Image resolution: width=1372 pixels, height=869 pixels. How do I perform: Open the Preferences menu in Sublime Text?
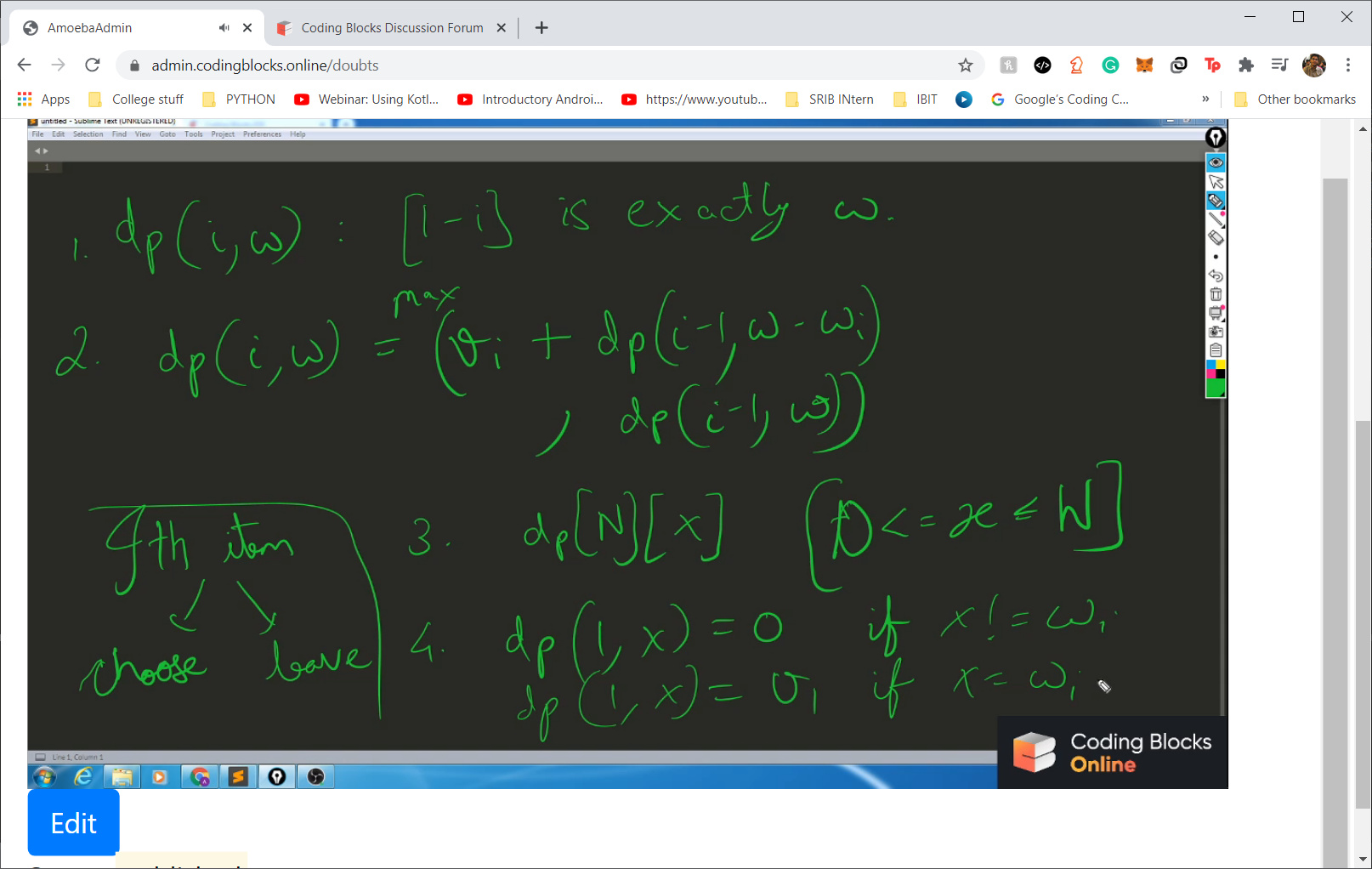tap(262, 134)
